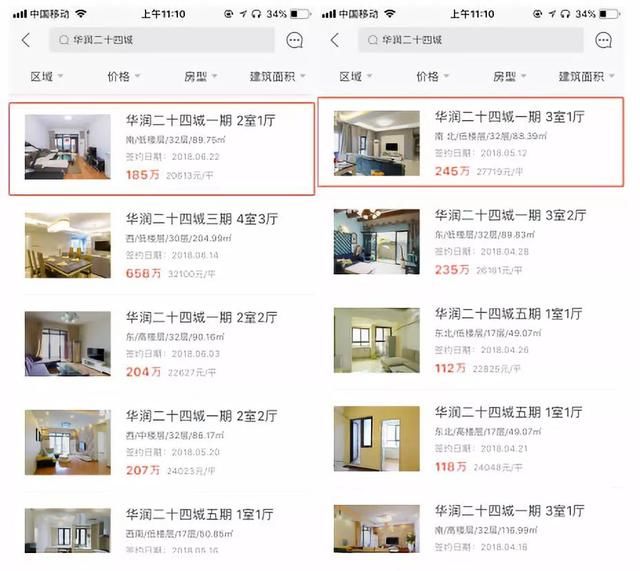Open chat message icon on left screen
Image resolution: width=640 pixels, height=571 pixels.
(294, 40)
